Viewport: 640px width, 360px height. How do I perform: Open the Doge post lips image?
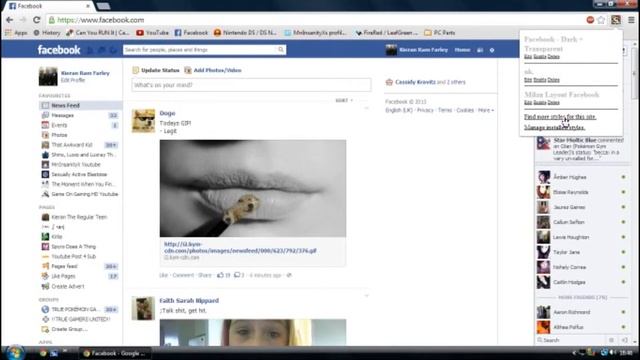tap(253, 189)
